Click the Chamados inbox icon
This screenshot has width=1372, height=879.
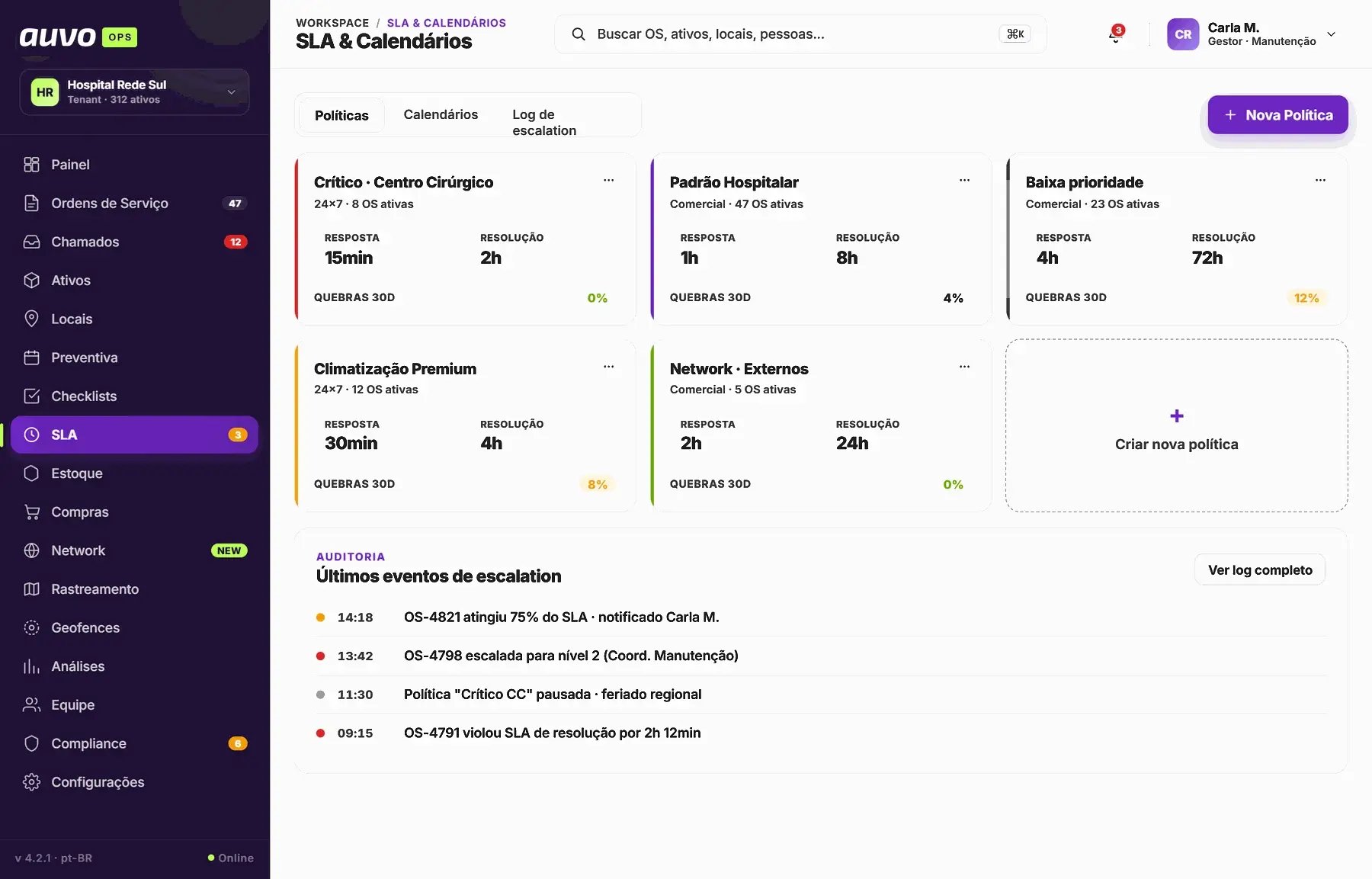click(x=31, y=242)
